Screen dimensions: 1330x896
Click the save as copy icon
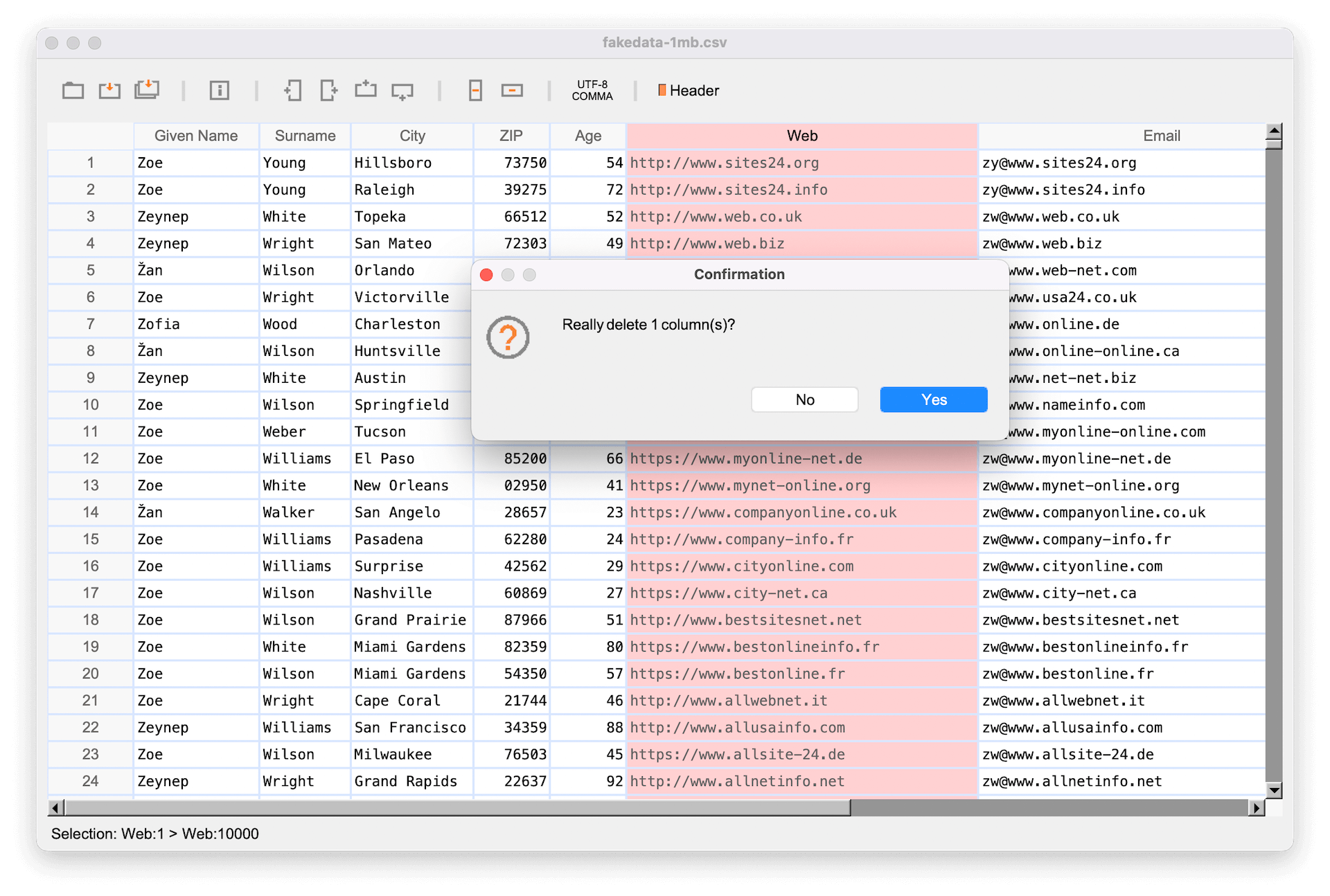(x=146, y=90)
